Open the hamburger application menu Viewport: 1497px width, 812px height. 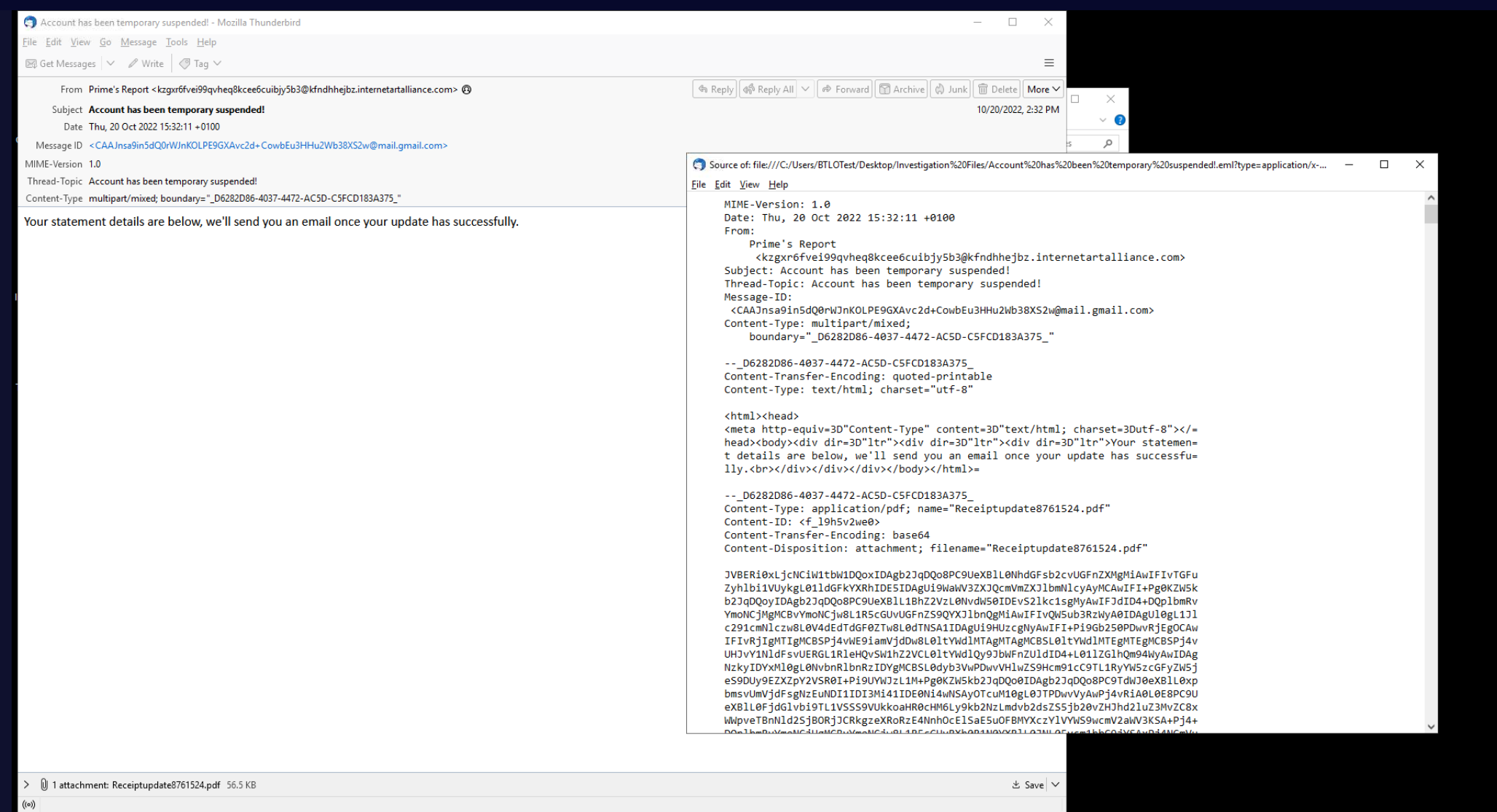point(1049,63)
